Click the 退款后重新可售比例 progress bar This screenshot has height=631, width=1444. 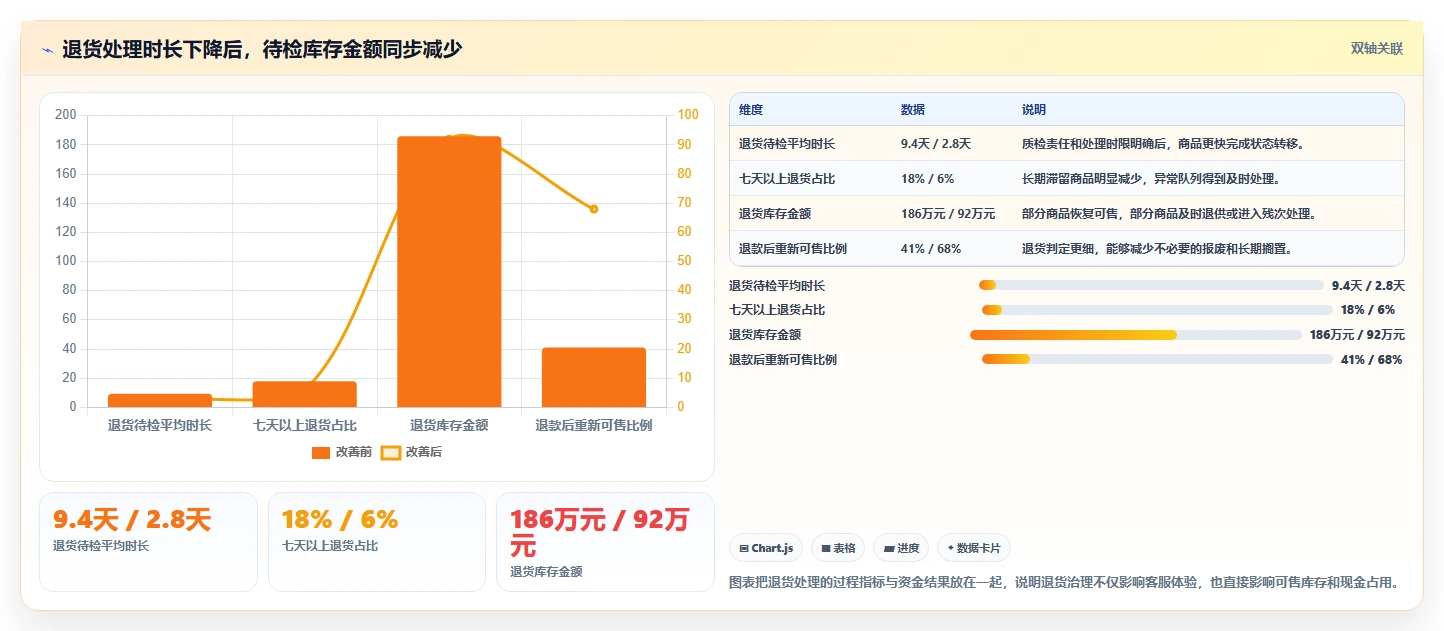[1157, 359]
